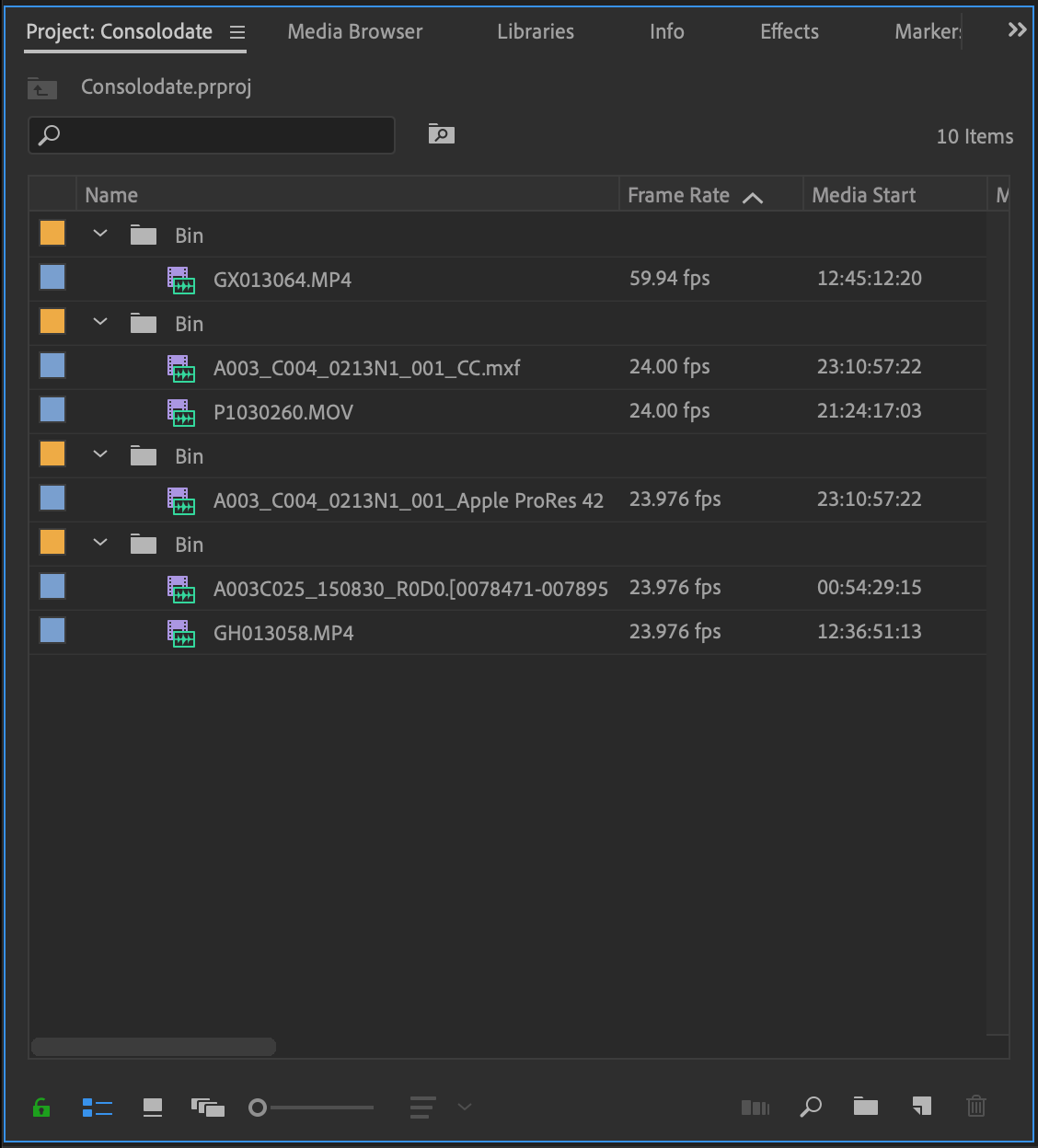Adjust the thumbnail zoom slider
The height and width of the screenshot is (1148, 1038).
[259, 1108]
